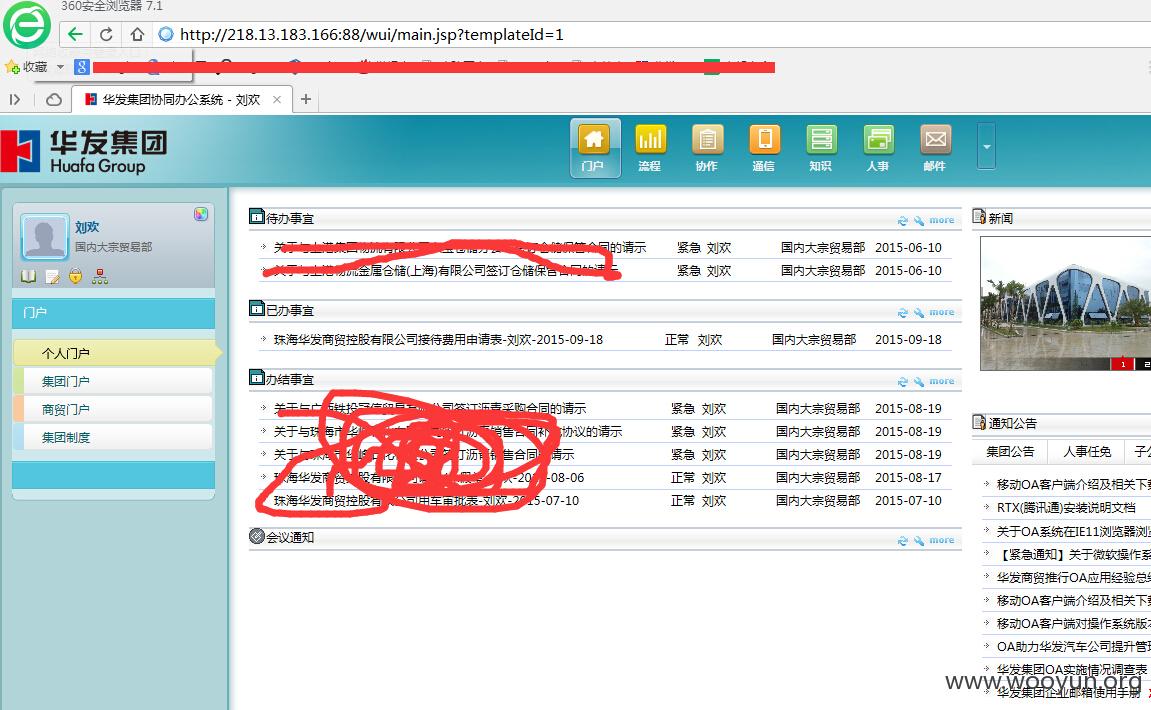Search in the 会议通知 panel
The width and height of the screenshot is (1151, 710).
pyautogui.click(x=918, y=540)
